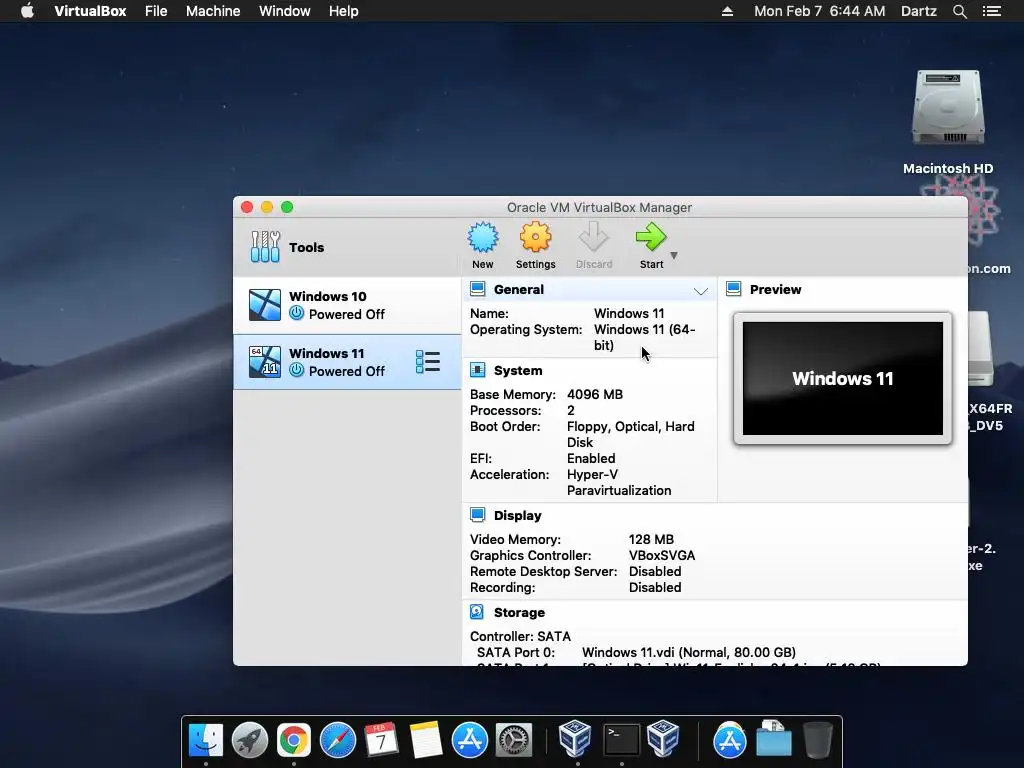Click the Preview section icon

(x=733, y=289)
